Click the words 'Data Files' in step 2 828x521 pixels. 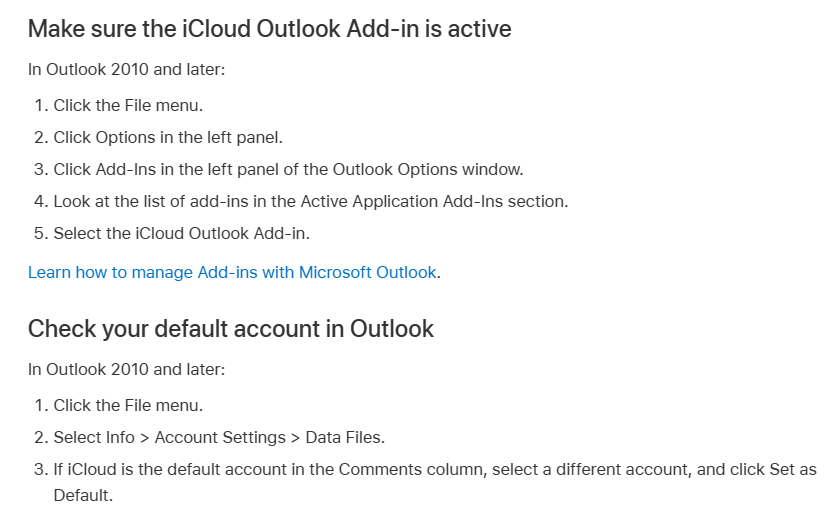tap(344, 438)
